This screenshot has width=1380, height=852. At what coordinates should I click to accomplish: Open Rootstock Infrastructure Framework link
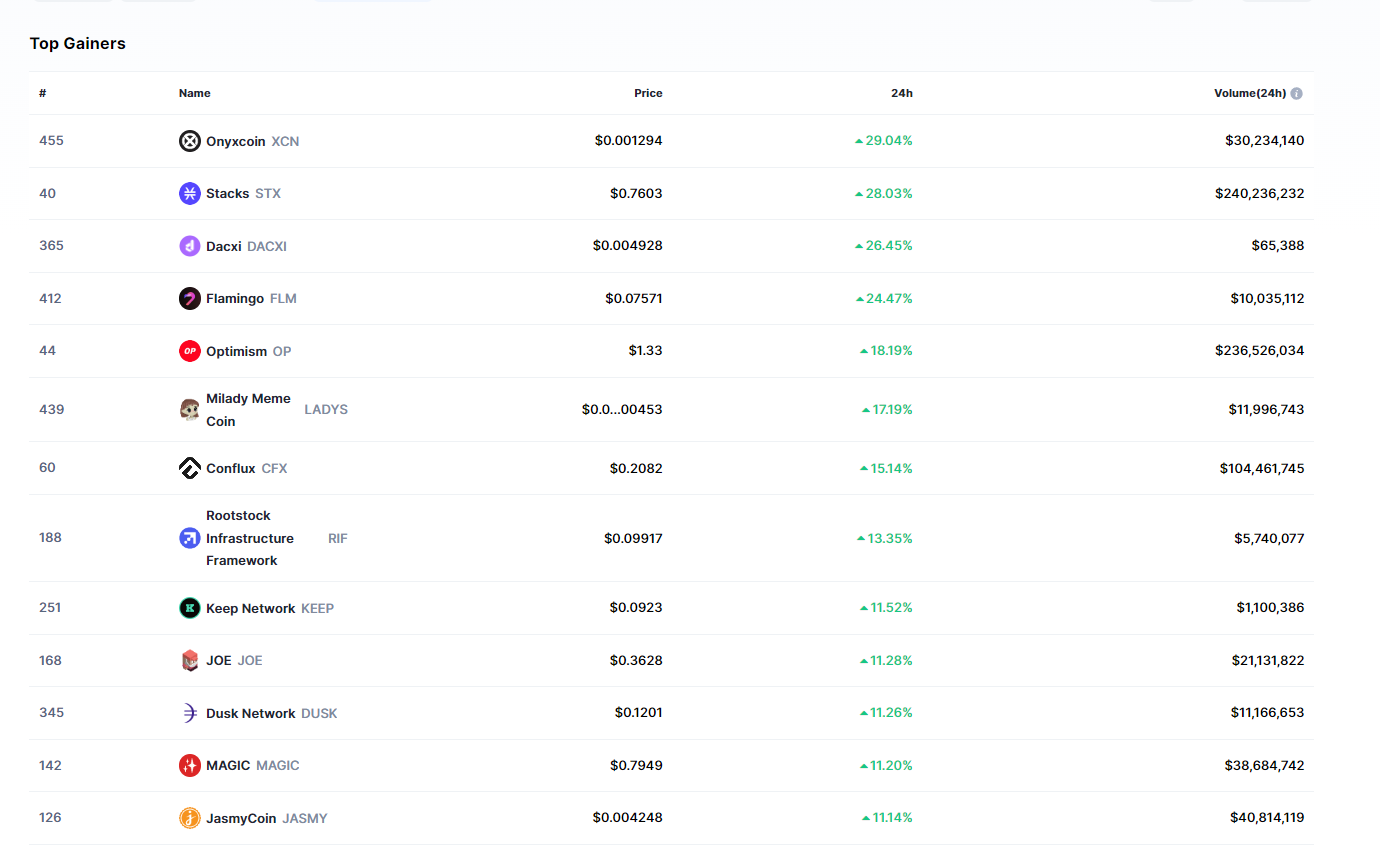coord(250,538)
